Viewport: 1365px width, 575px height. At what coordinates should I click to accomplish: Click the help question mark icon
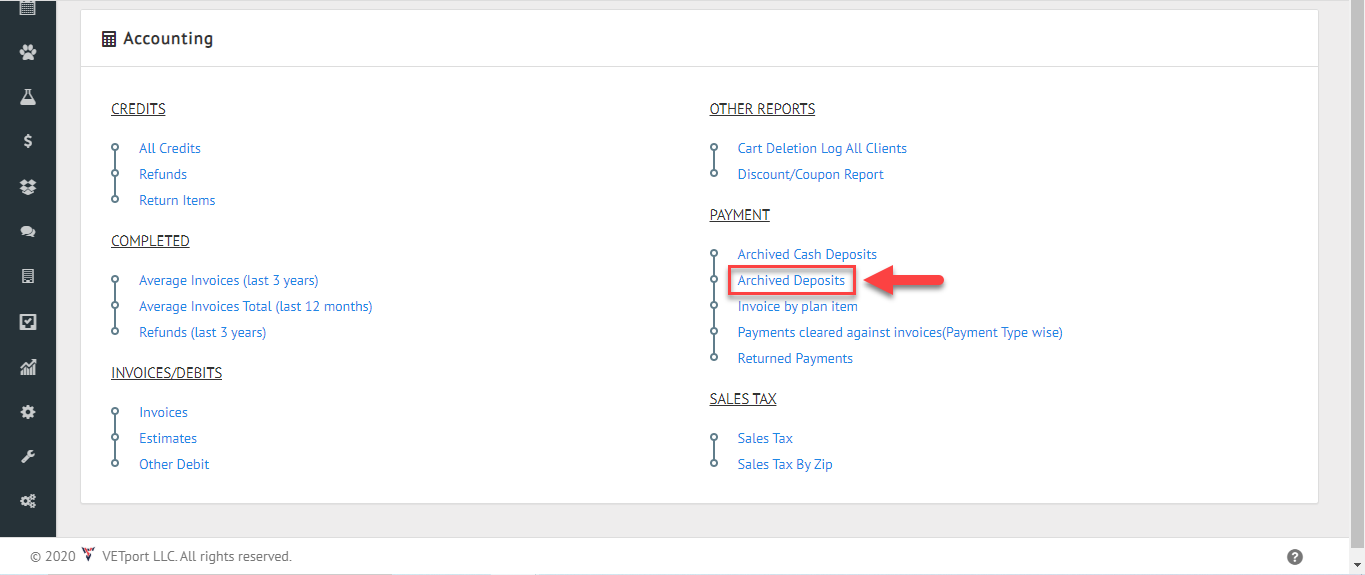click(x=1294, y=557)
